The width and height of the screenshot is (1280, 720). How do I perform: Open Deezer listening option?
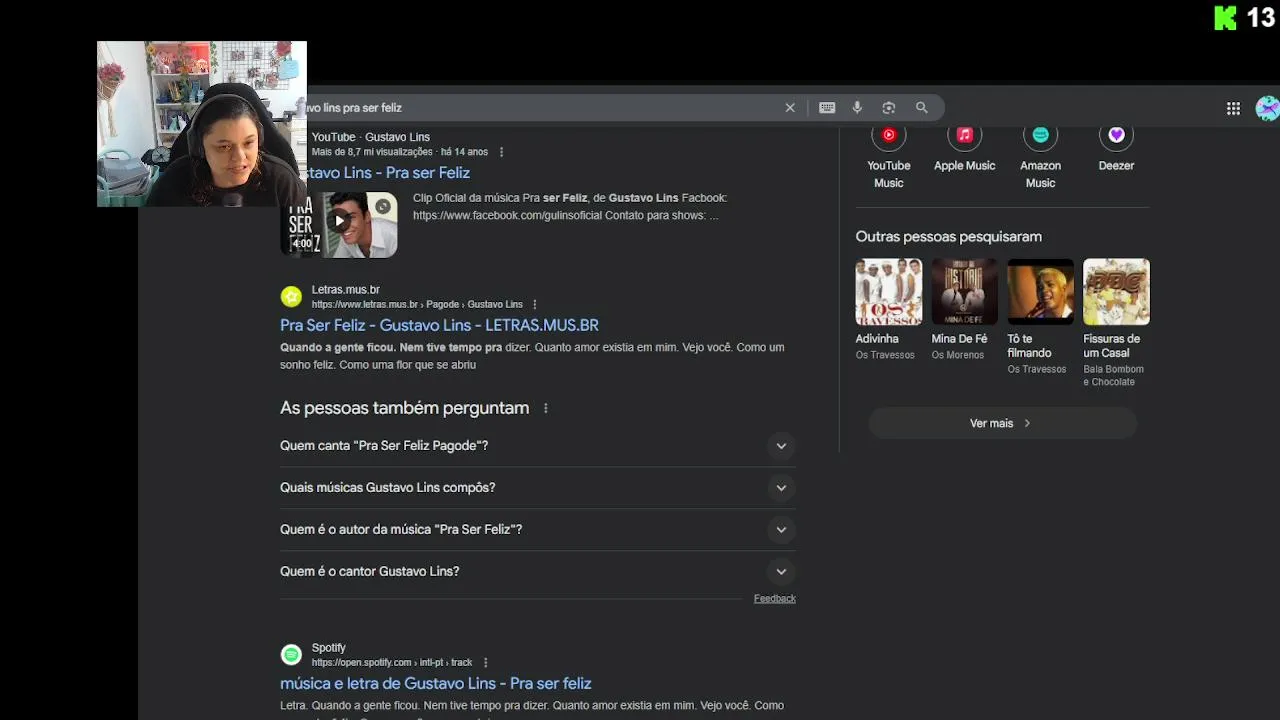tap(1116, 150)
